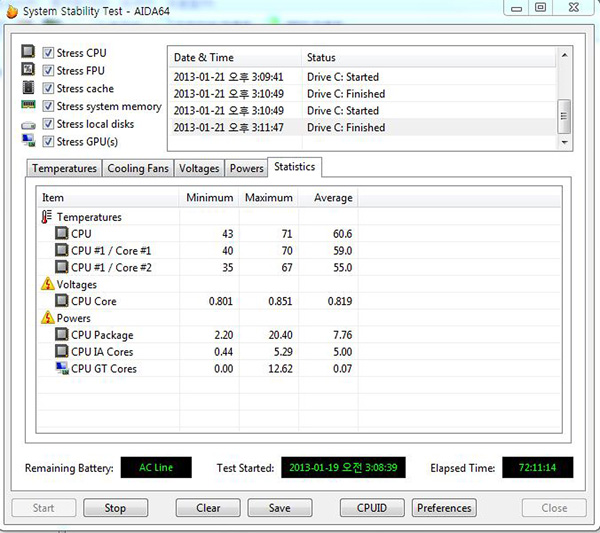Disable the Stress GPU(s) checkbox
The width and height of the screenshot is (600, 533).
point(48,142)
